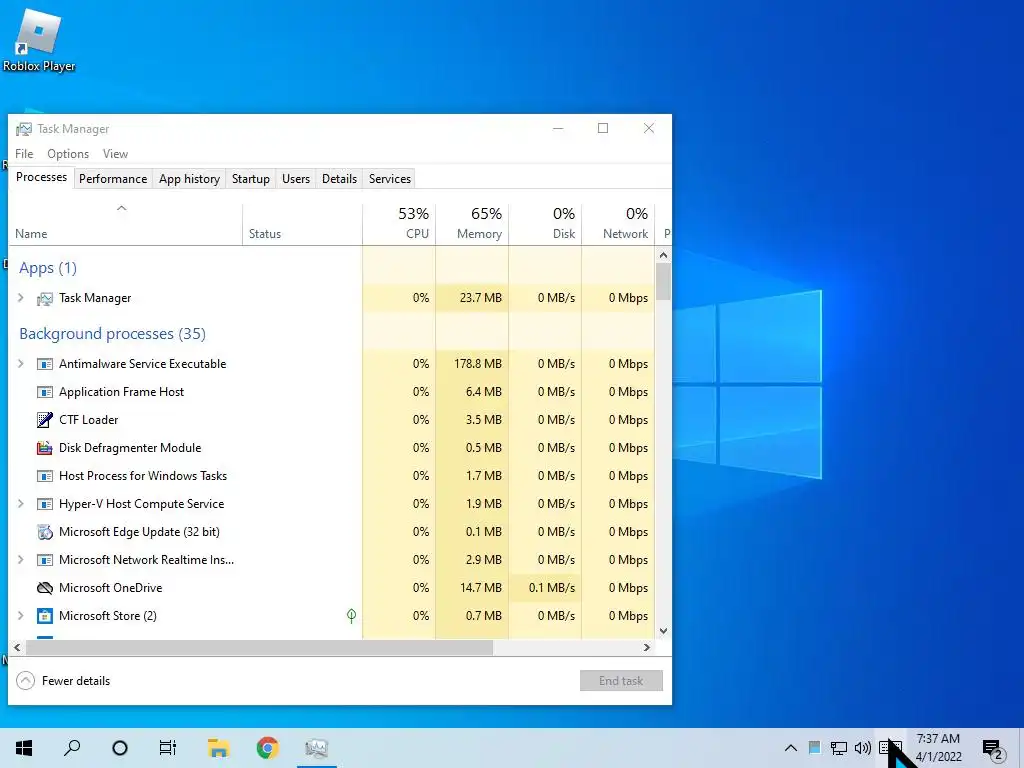Click the Background processes (35) heading
This screenshot has width=1024, height=768.
[x=112, y=334]
